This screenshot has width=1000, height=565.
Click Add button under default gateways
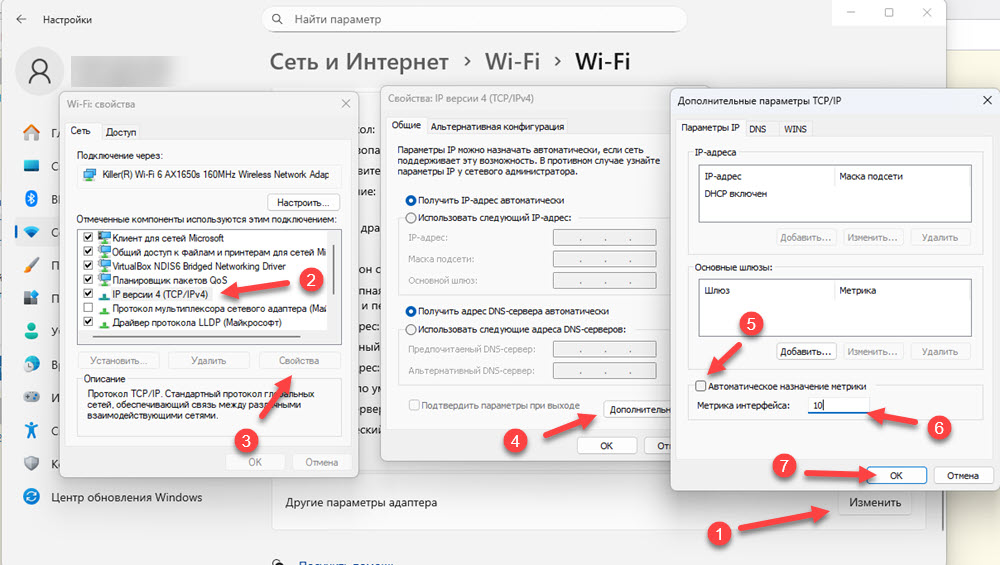806,351
